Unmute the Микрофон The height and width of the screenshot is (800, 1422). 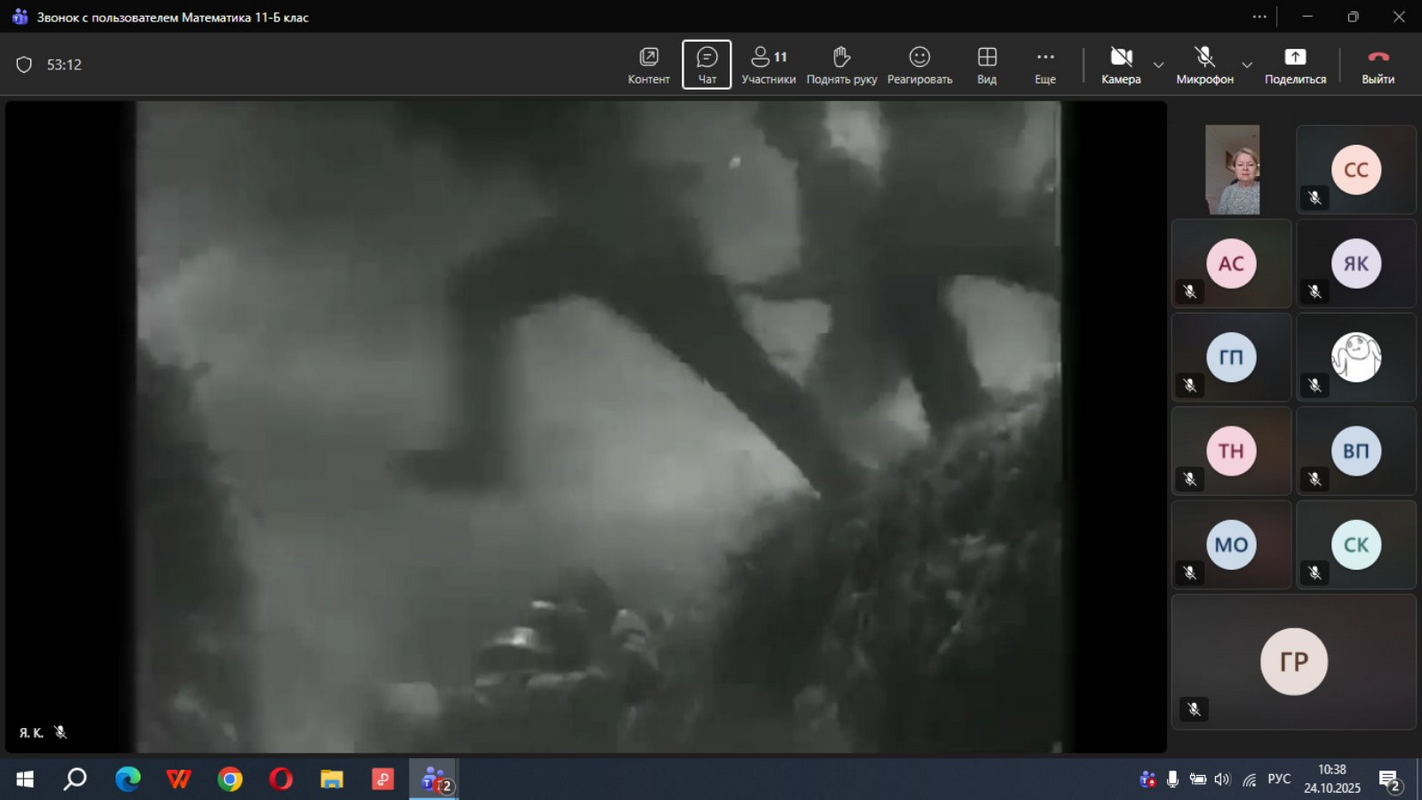click(x=1204, y=65)
